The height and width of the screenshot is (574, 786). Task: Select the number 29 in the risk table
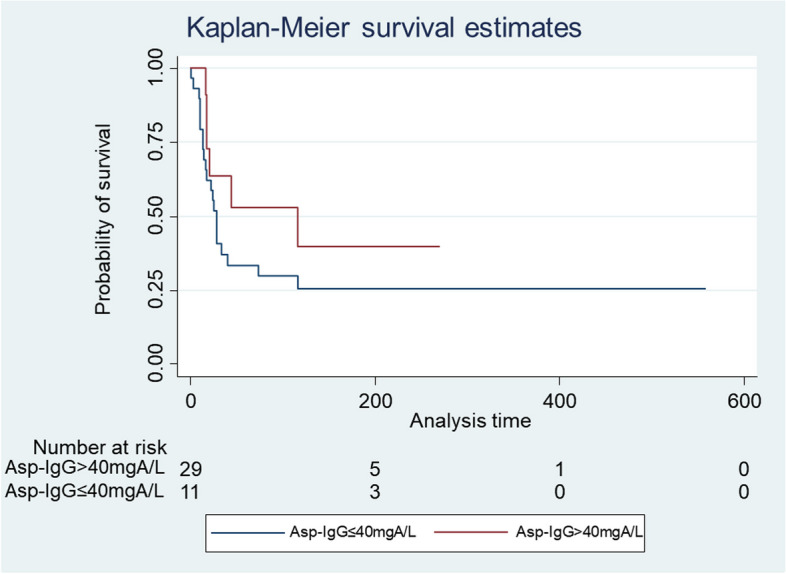point(190,468)
